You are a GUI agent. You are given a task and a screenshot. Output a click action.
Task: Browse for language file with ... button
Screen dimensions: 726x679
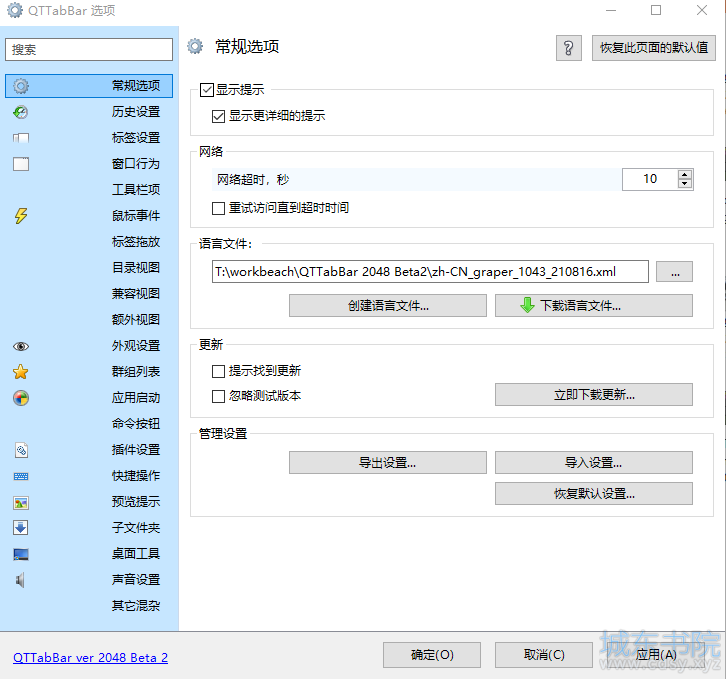click(675, 271)
